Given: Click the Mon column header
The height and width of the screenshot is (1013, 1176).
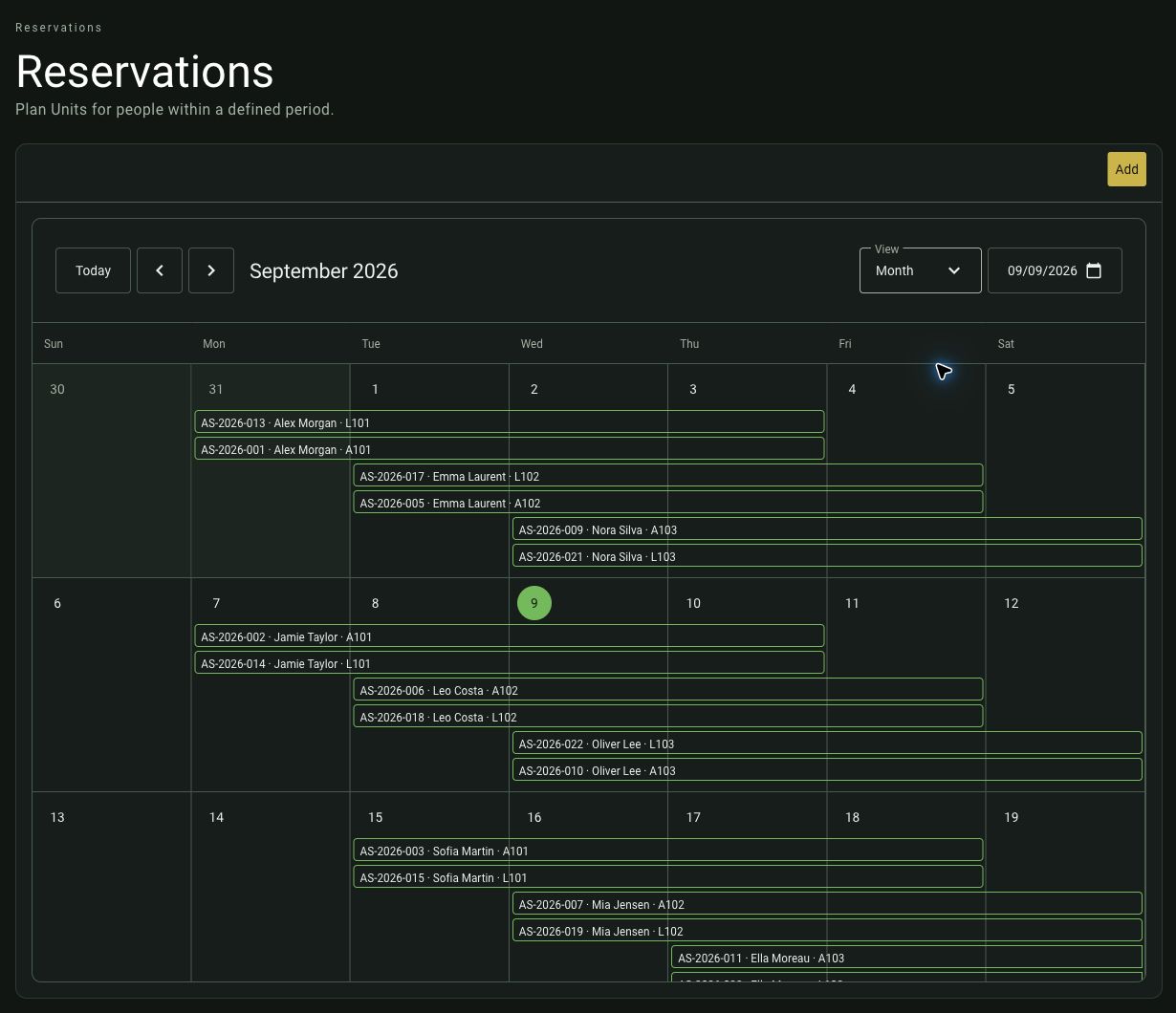Looking at the screenshot, I should [x=214, y=343].
